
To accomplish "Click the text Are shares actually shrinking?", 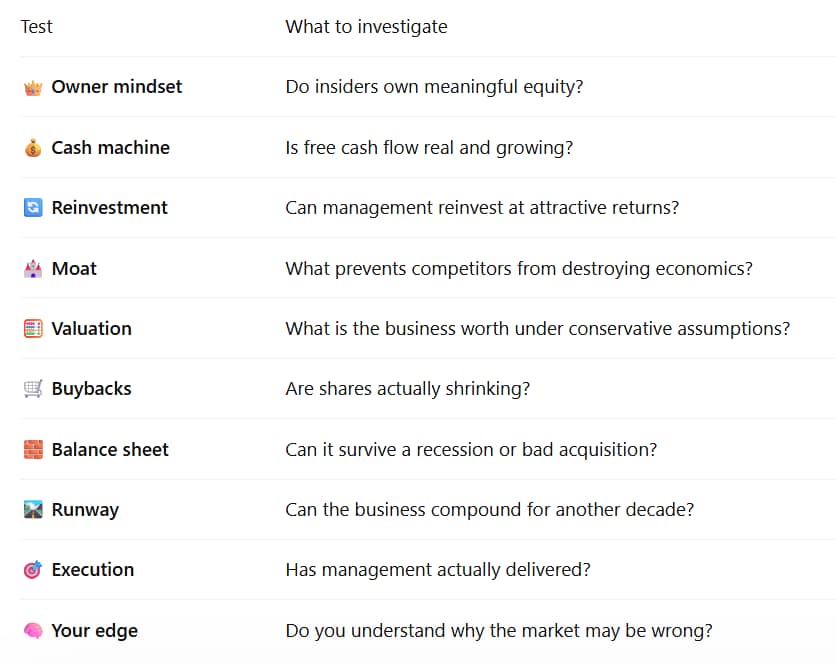I will click(408, 389).
